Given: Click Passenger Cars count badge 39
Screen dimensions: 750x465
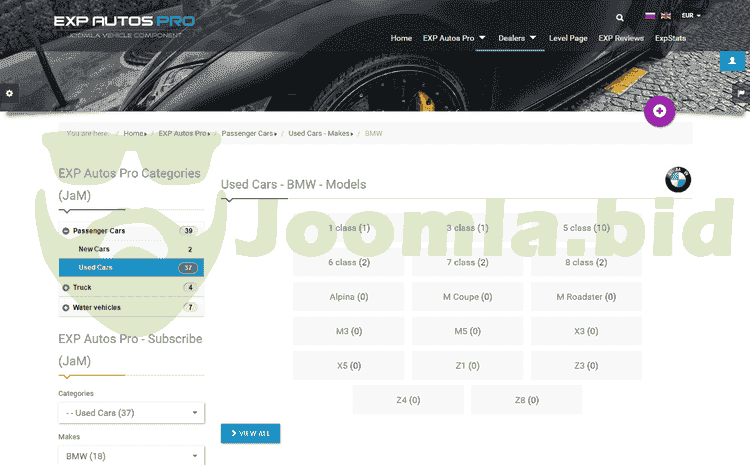Looking at the screenshot, I should click(188, 231).
